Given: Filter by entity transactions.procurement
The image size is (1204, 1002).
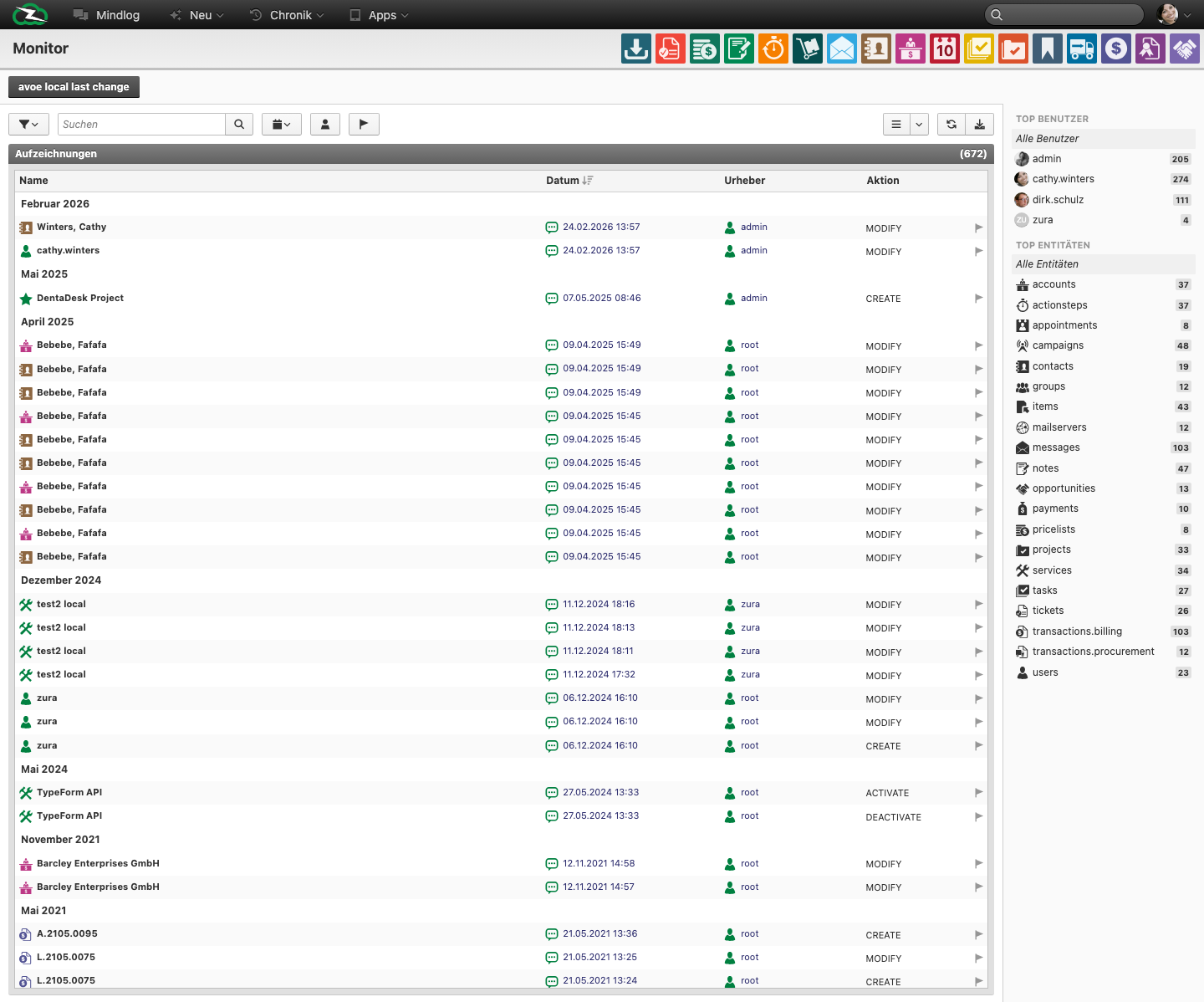Looking at the screenshot, I should pos(1104,652).
